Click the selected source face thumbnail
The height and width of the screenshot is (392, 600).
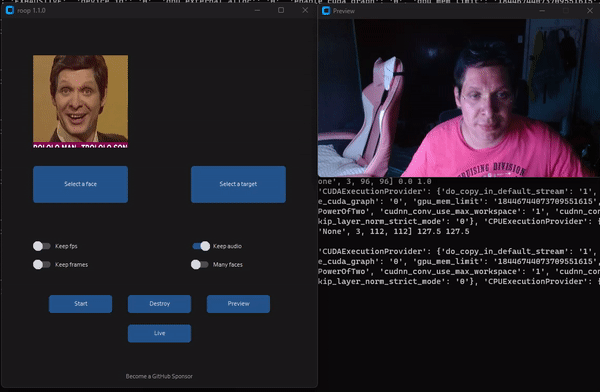click(x=80, y=101)
